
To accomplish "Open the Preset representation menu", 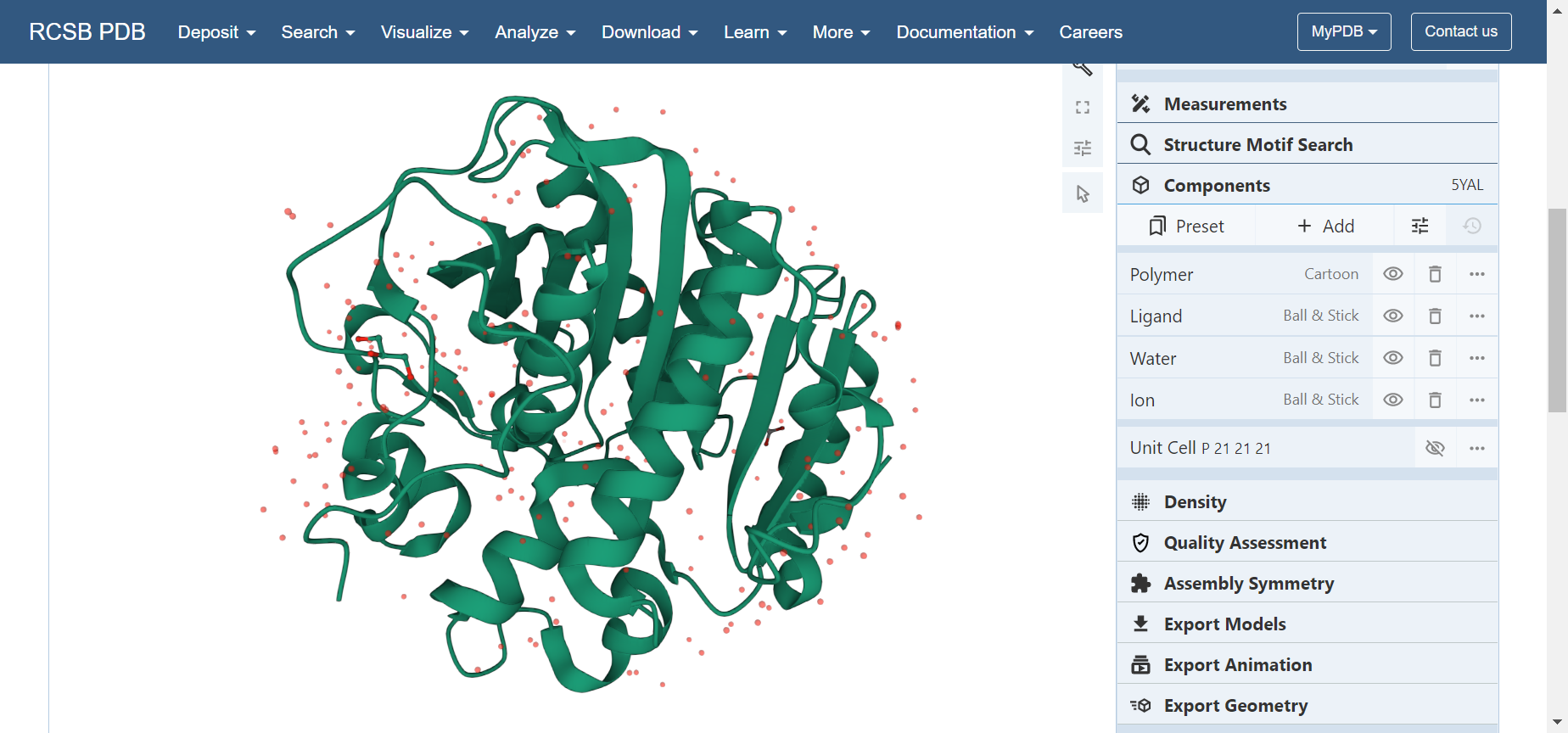I will click(x=1186, y=226).
